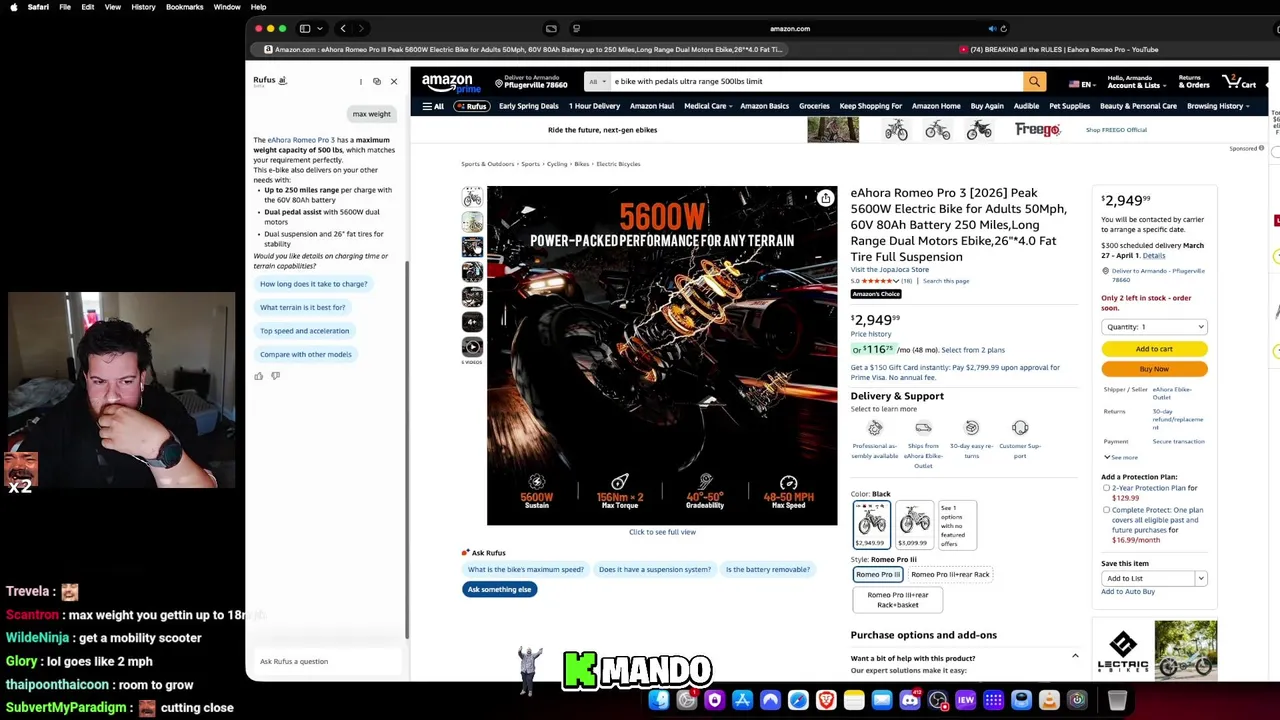Click Add to cart button
Screen dimensions: 1280x720
pos(1154,349)
